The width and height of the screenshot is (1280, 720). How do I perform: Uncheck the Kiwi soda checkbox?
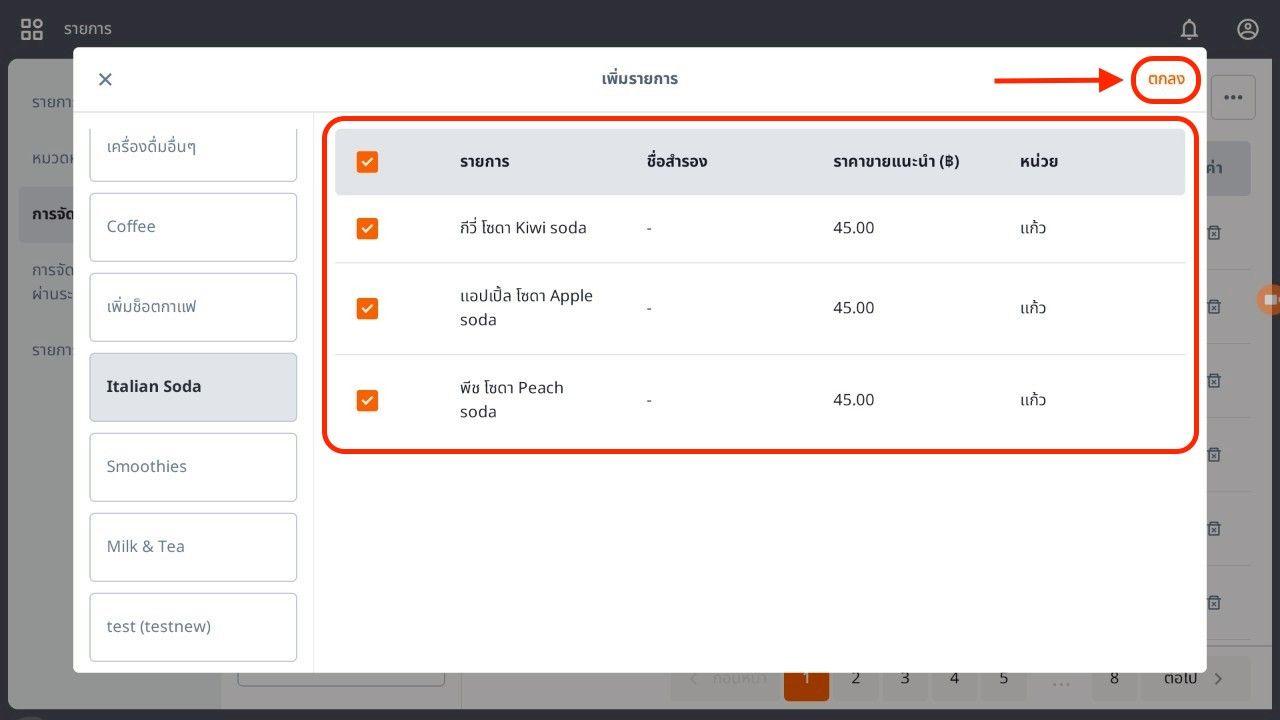(x=367, y=228)
